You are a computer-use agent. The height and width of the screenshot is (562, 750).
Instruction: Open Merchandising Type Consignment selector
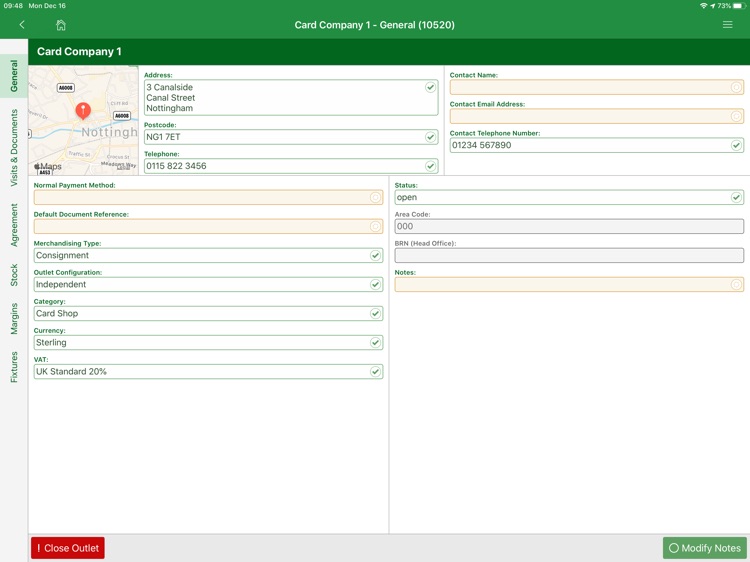coord(209,256)
